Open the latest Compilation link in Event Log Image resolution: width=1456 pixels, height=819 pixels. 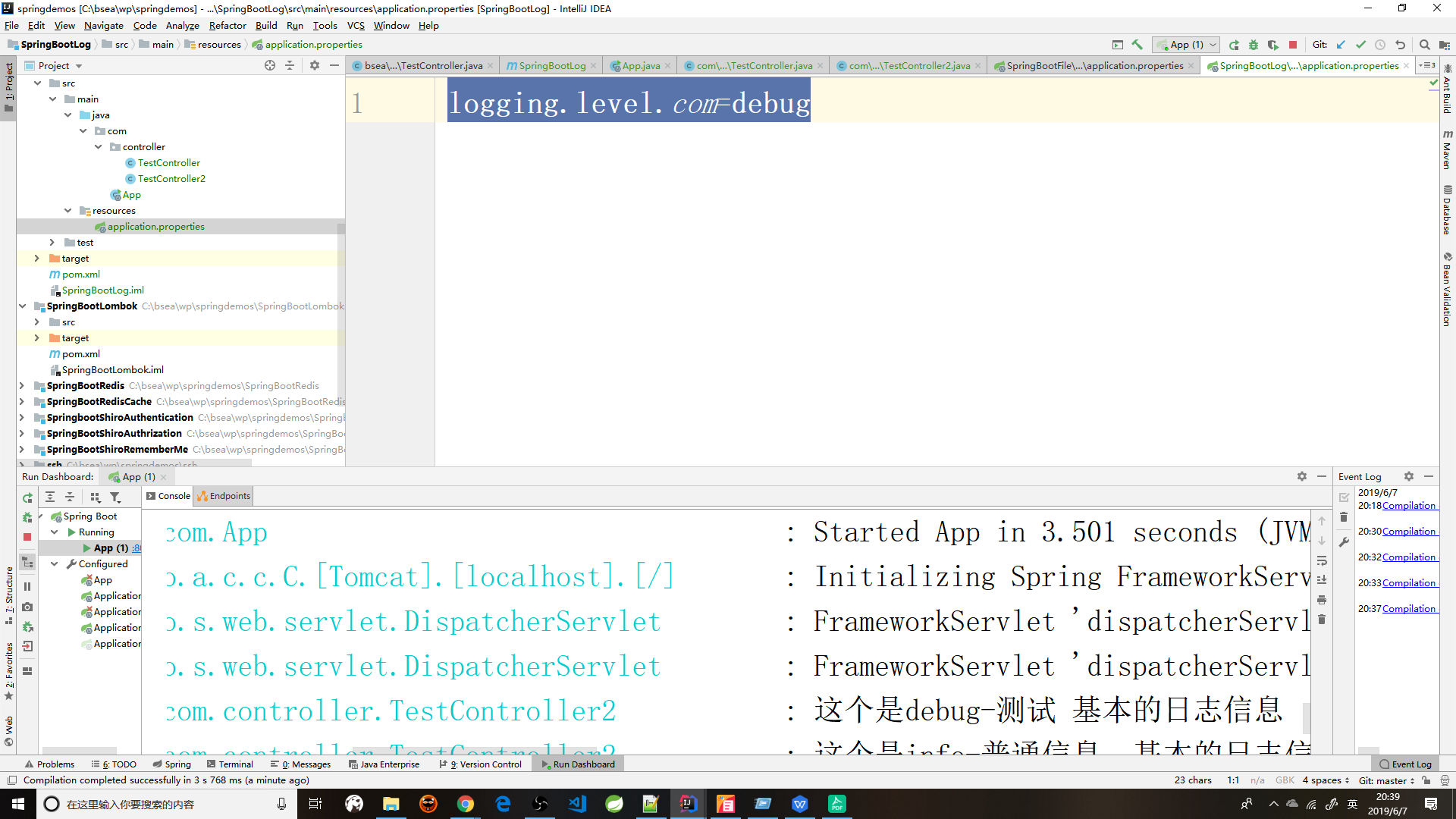tap(1409, 608)
